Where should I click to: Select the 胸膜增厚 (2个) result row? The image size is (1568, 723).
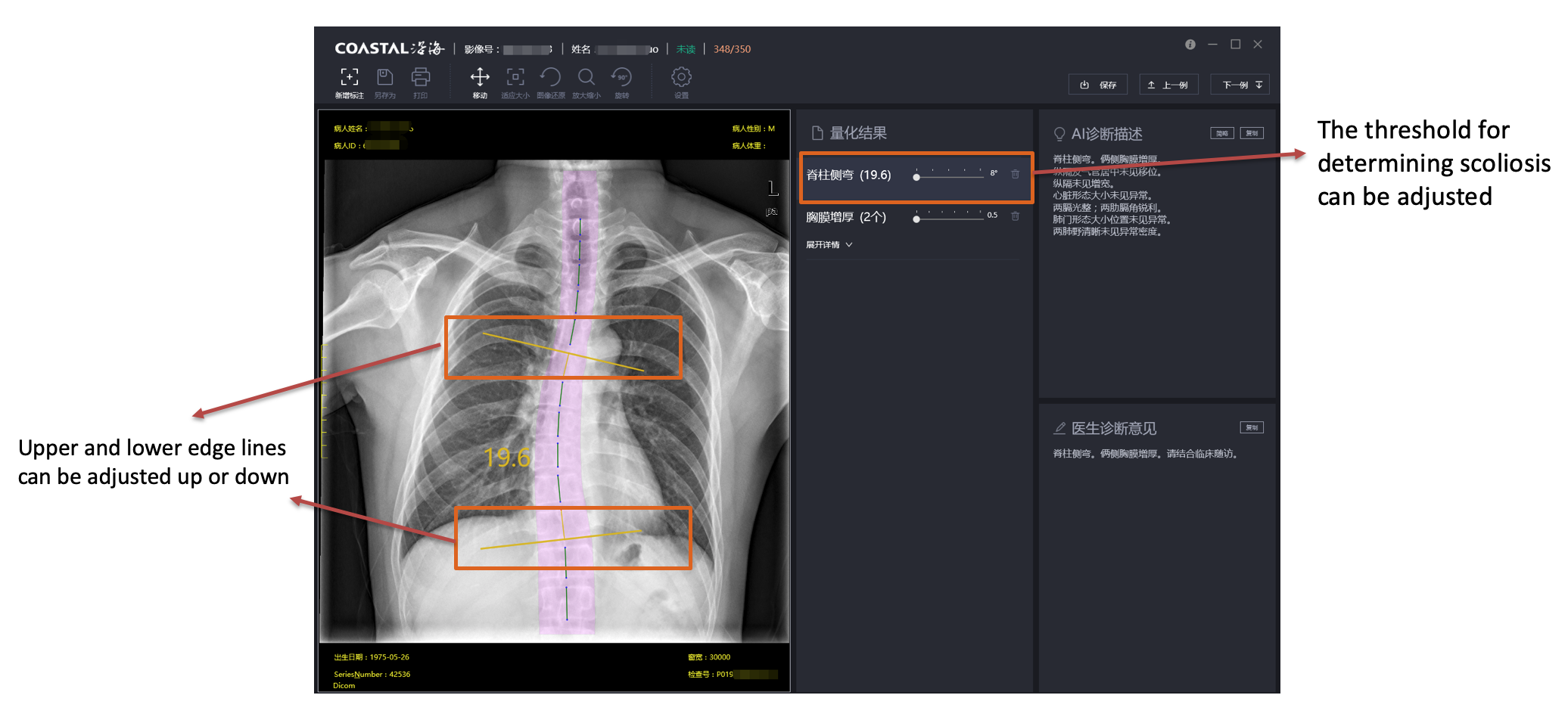914,218
